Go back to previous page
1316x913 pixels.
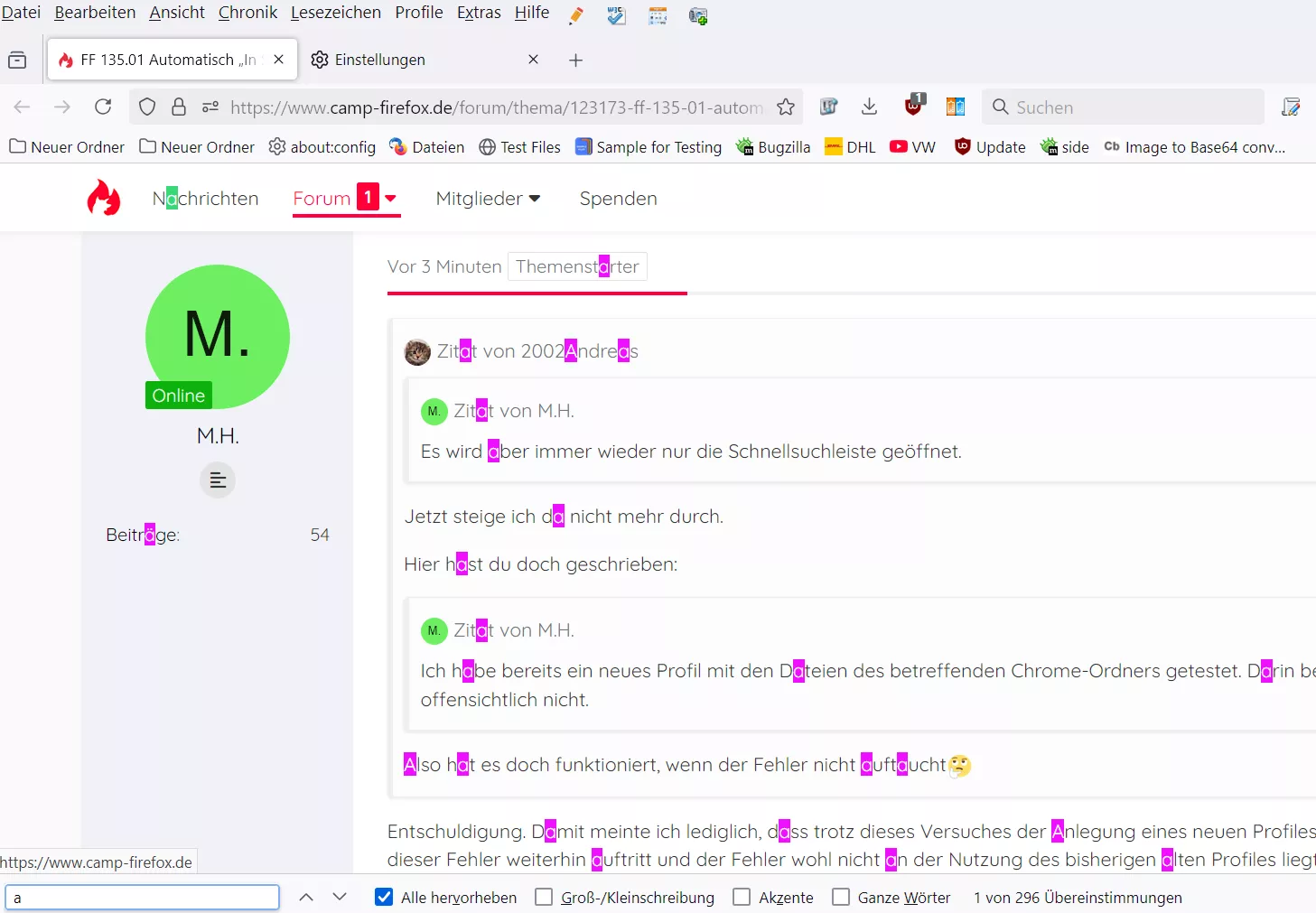(x=23, y=107)
